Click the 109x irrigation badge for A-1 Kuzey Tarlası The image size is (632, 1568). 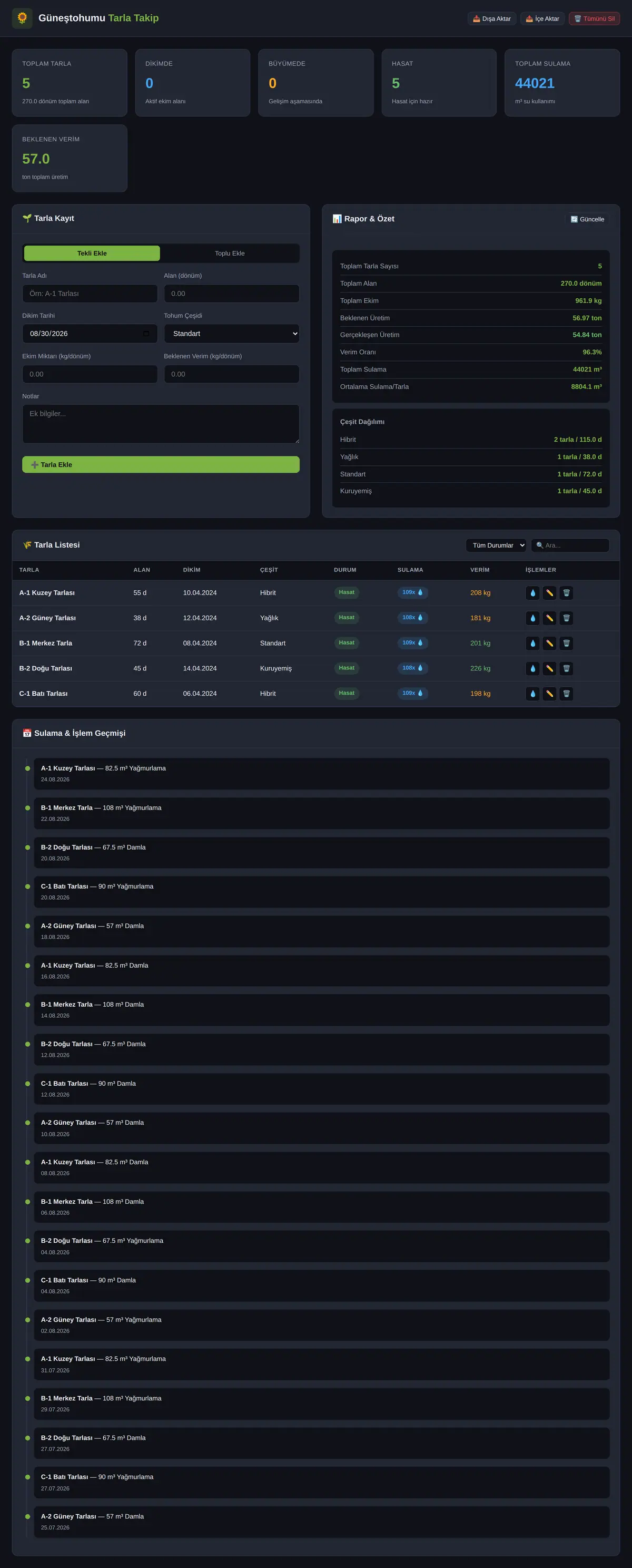pyautogui.click(x=412, y=592)
